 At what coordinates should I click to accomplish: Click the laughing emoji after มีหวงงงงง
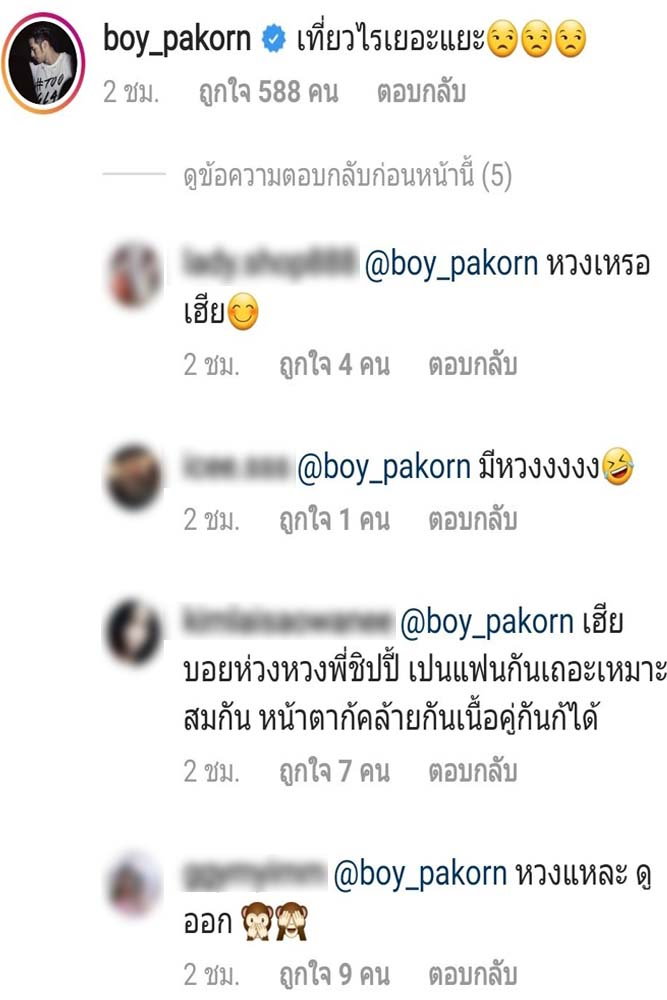click(x=617, y=466)
